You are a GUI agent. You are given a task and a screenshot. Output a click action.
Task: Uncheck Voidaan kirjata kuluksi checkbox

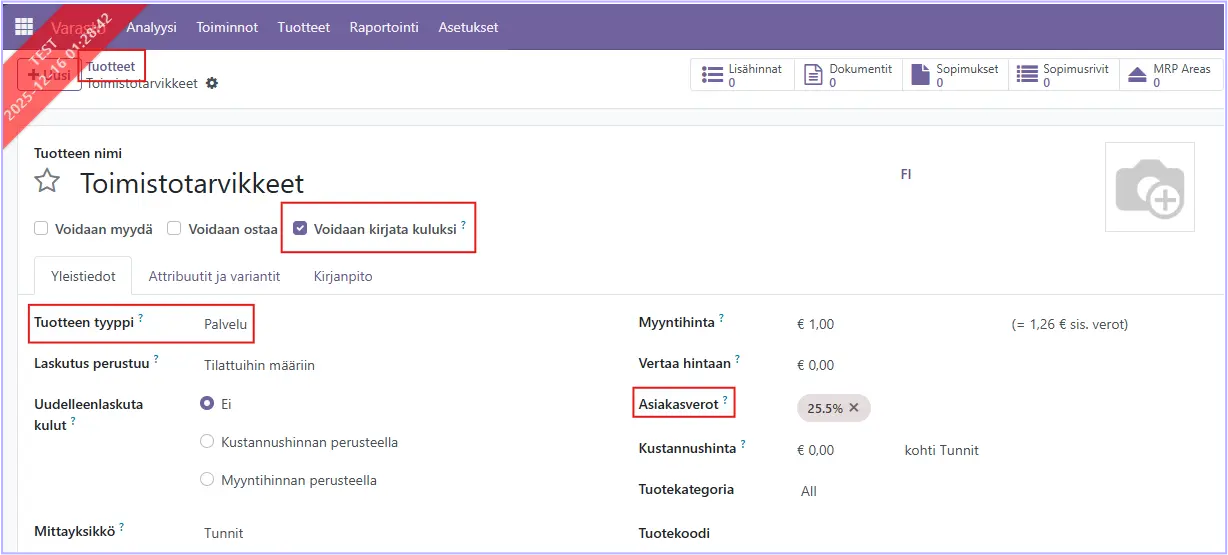300,229
